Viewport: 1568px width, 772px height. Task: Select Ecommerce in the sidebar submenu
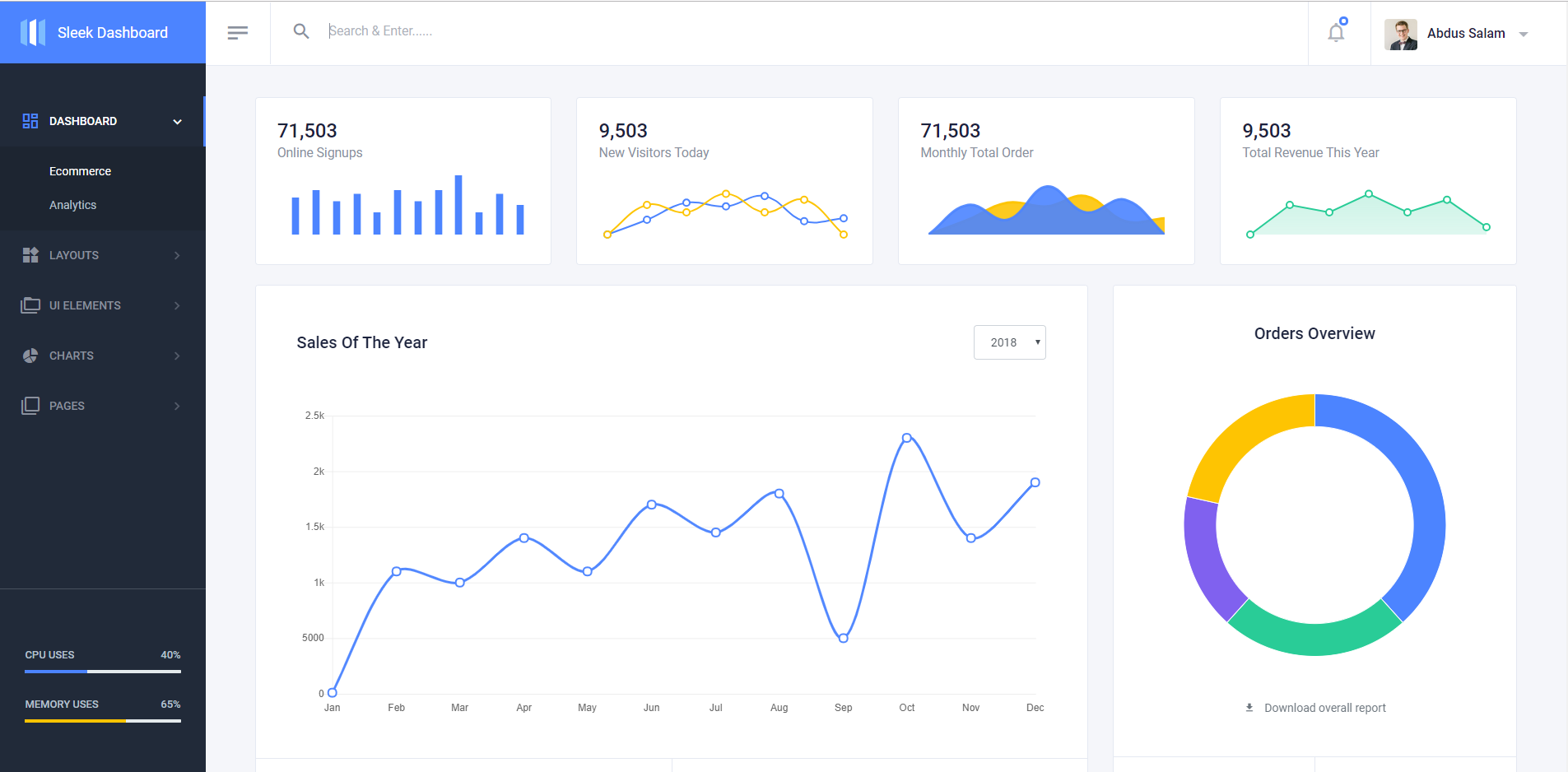[x=80, y=171]
